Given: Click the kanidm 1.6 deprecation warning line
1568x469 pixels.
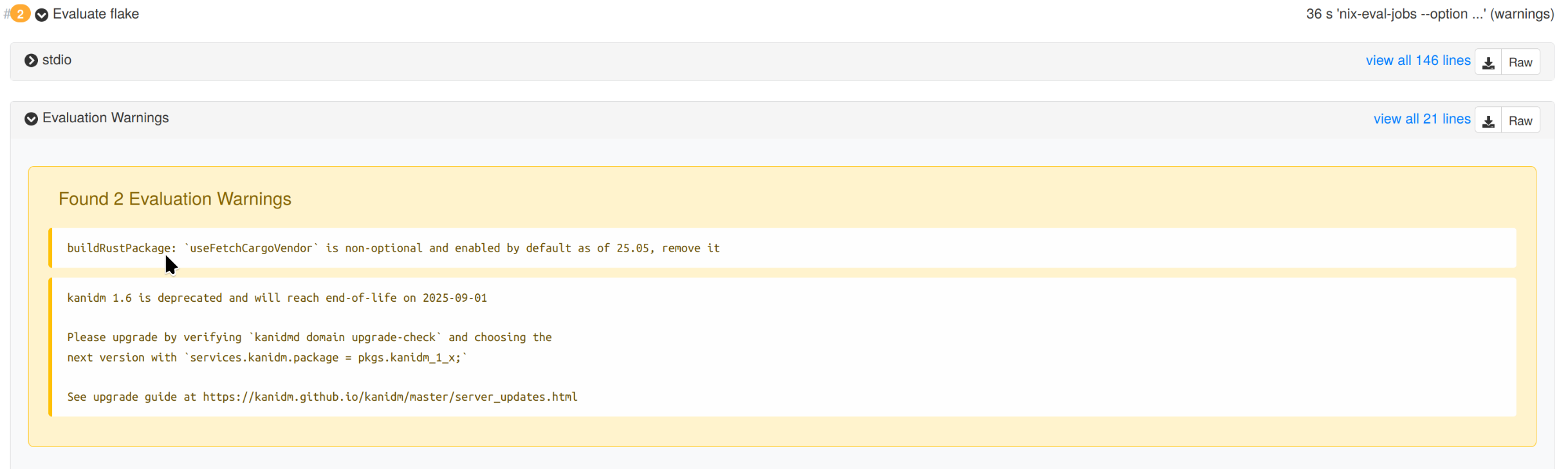Looking at the screenshot, I should [x=277, y=298].
